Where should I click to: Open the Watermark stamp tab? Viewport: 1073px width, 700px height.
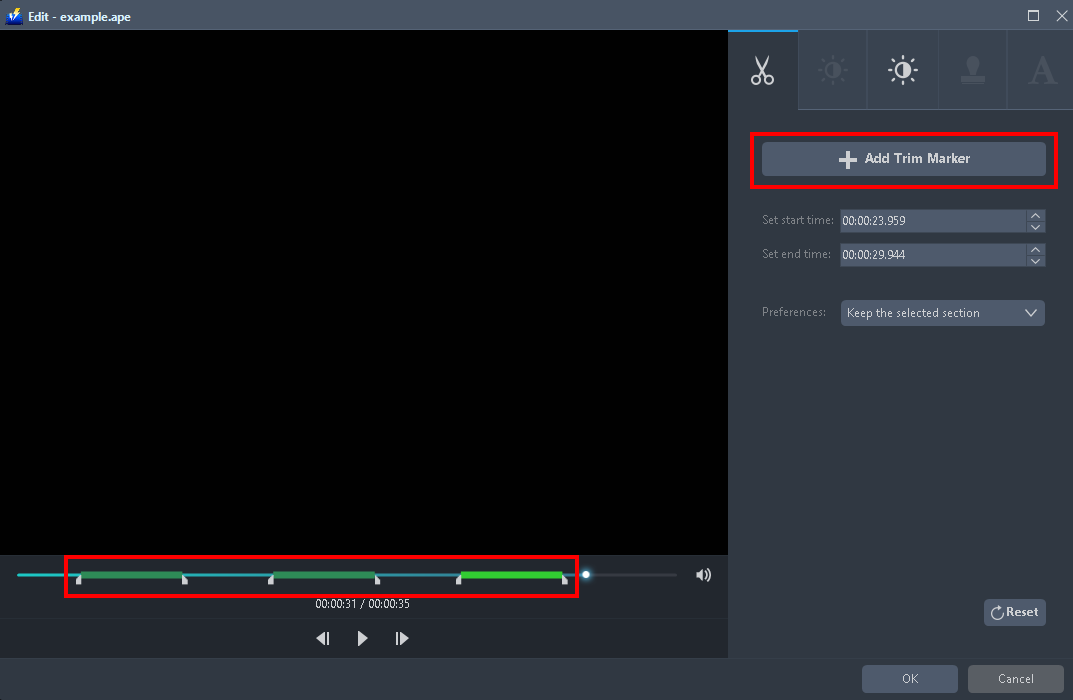[972, 69]
